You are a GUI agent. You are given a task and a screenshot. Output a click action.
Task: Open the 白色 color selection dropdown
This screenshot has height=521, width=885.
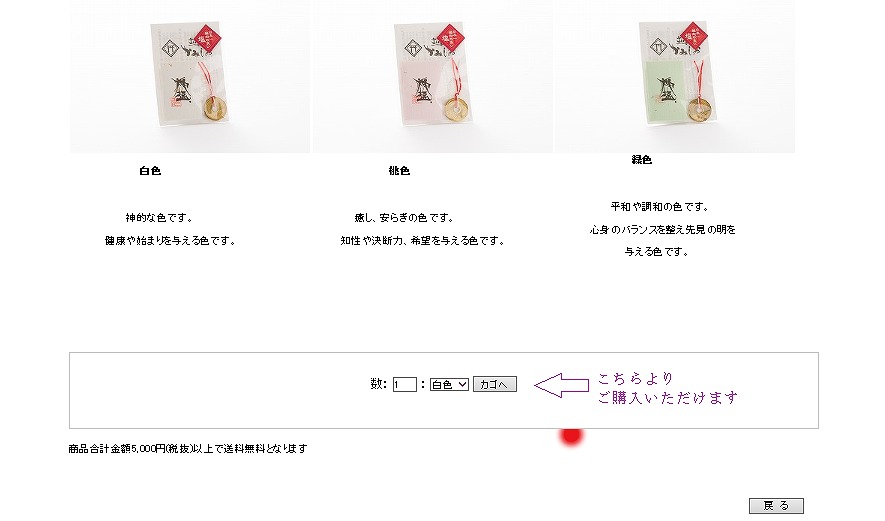[x=449, y=384]
